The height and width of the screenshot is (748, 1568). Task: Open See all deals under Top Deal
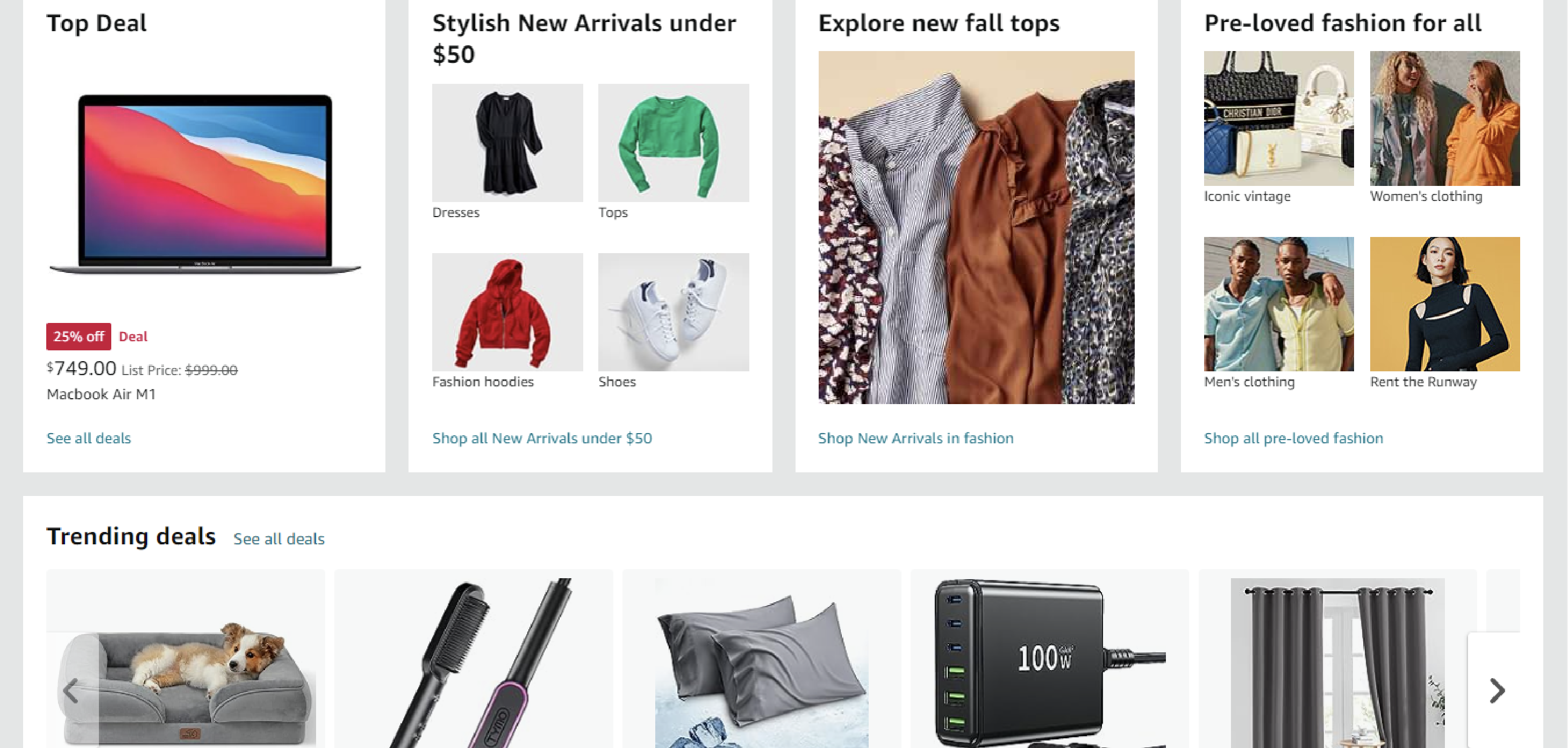(x=89, y=438)
